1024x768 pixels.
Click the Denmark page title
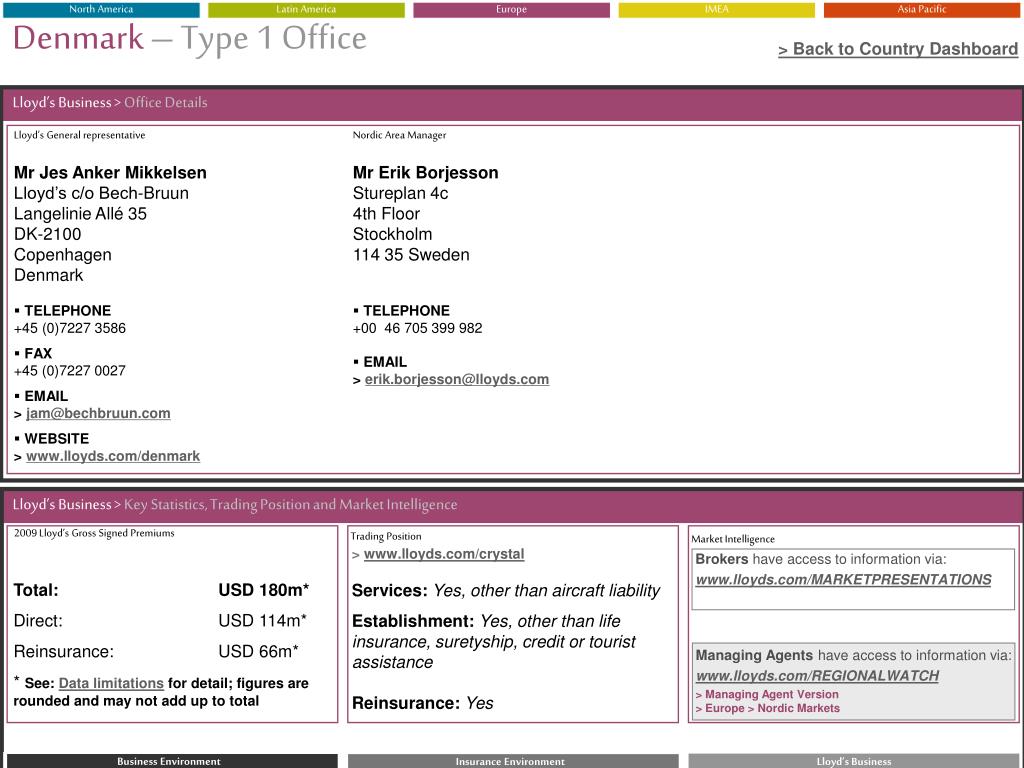78,37
